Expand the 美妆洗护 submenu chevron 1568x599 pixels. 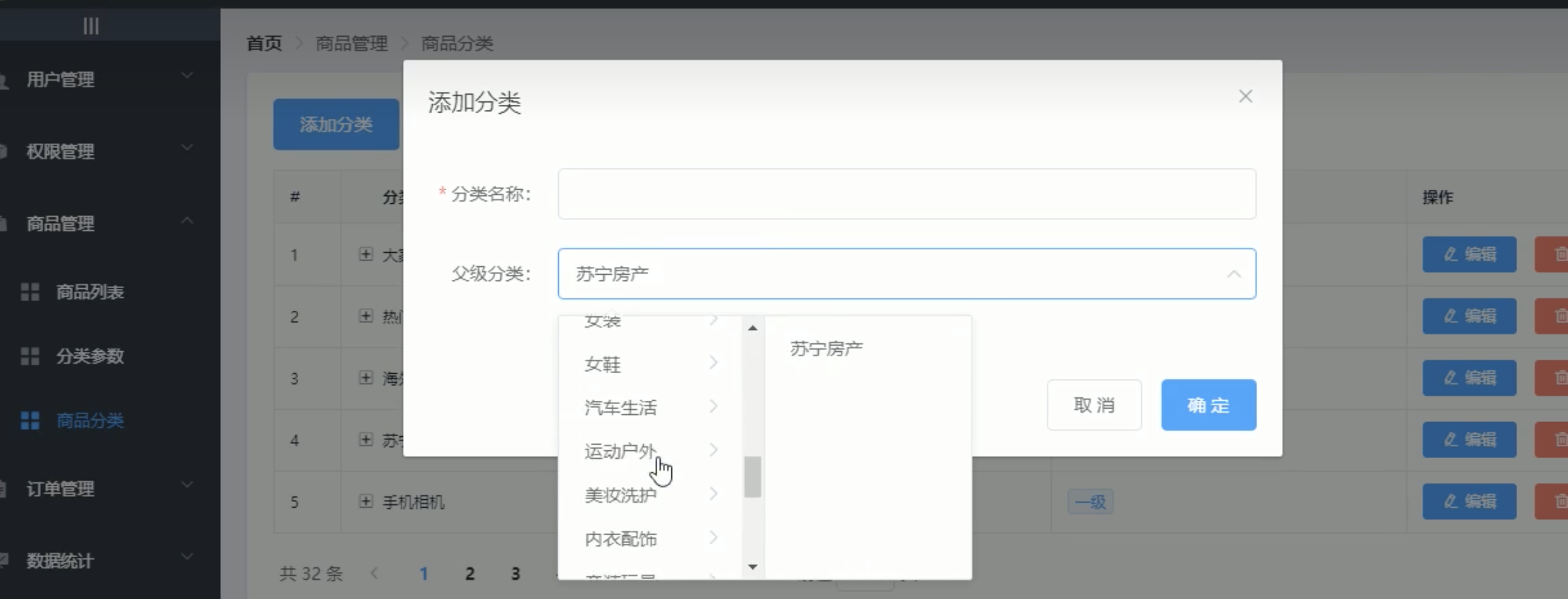[x=713, y=494]
